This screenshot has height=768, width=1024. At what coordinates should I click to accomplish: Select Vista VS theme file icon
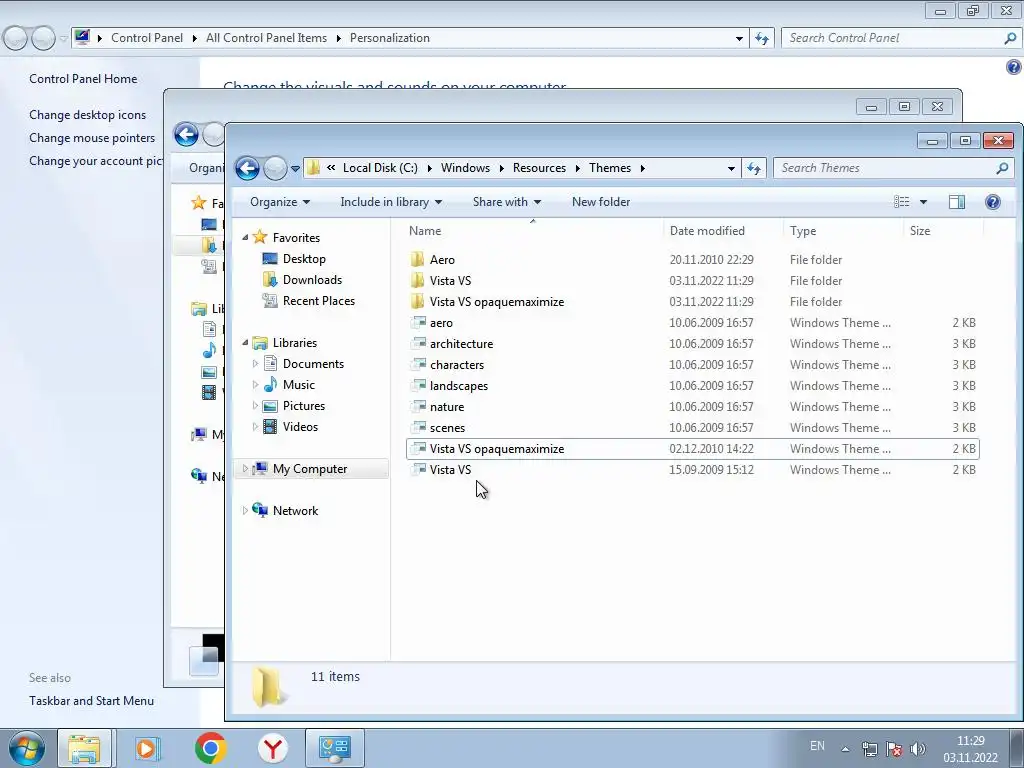418,470
